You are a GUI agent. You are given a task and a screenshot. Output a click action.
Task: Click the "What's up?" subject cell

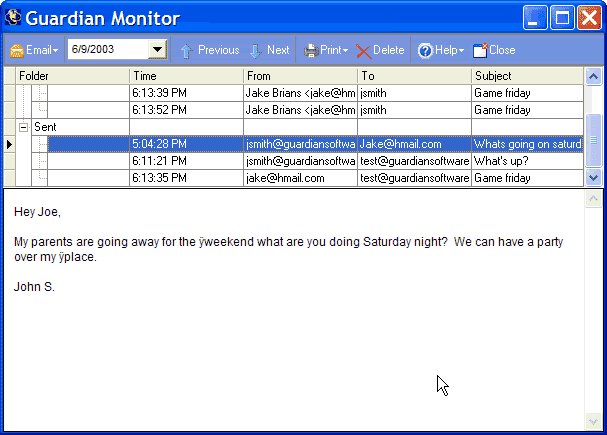pos(527,161)
